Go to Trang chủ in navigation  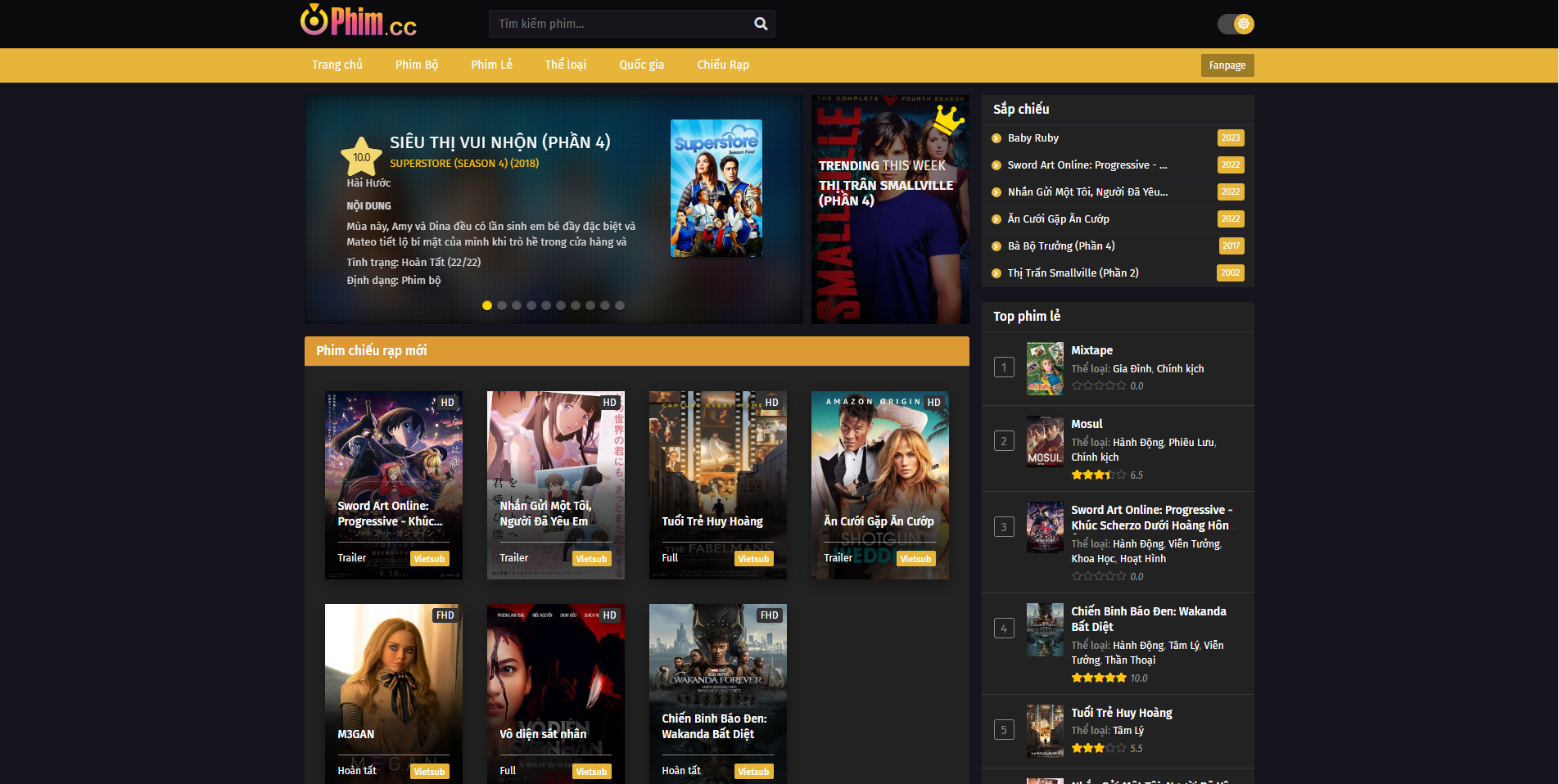click(x=337, y=65)
